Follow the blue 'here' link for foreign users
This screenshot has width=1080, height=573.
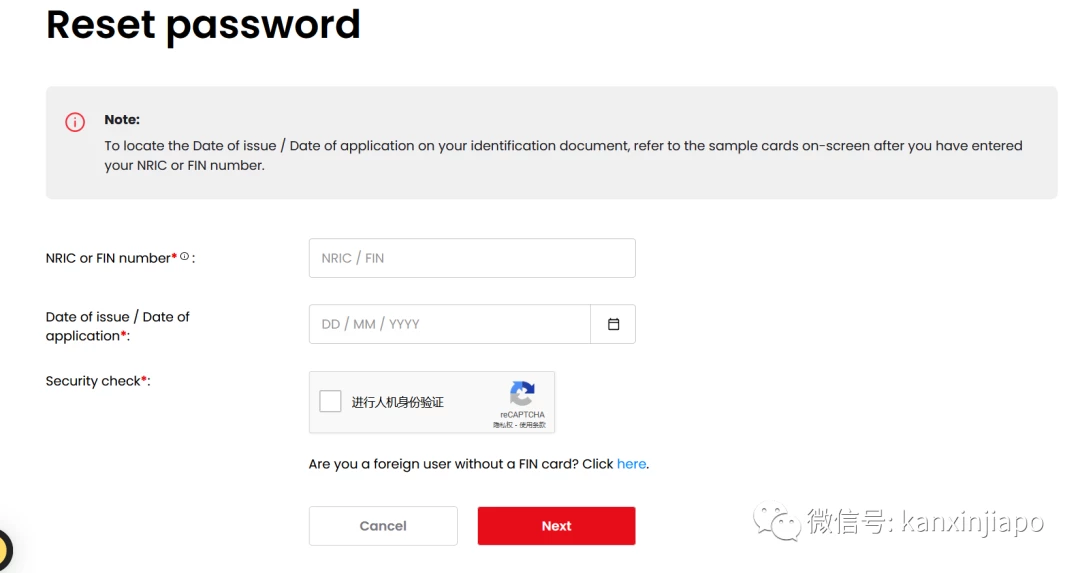(x=631, y=463)
